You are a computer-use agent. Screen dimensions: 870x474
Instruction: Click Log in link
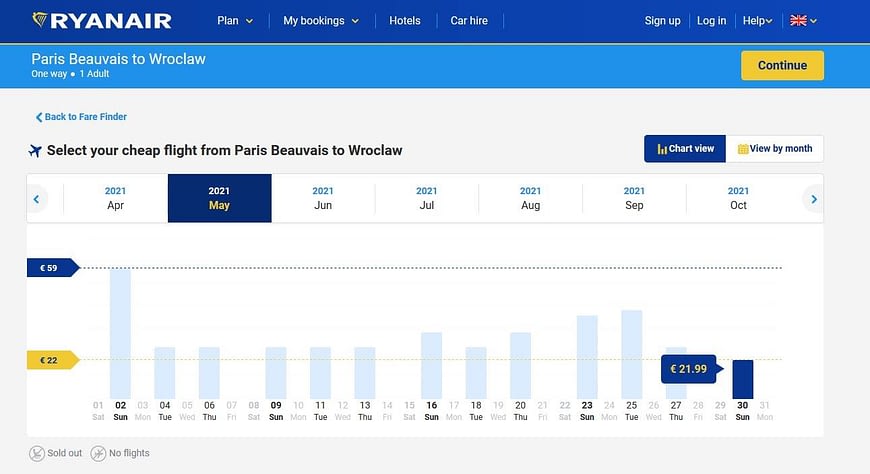click(711, 21)
